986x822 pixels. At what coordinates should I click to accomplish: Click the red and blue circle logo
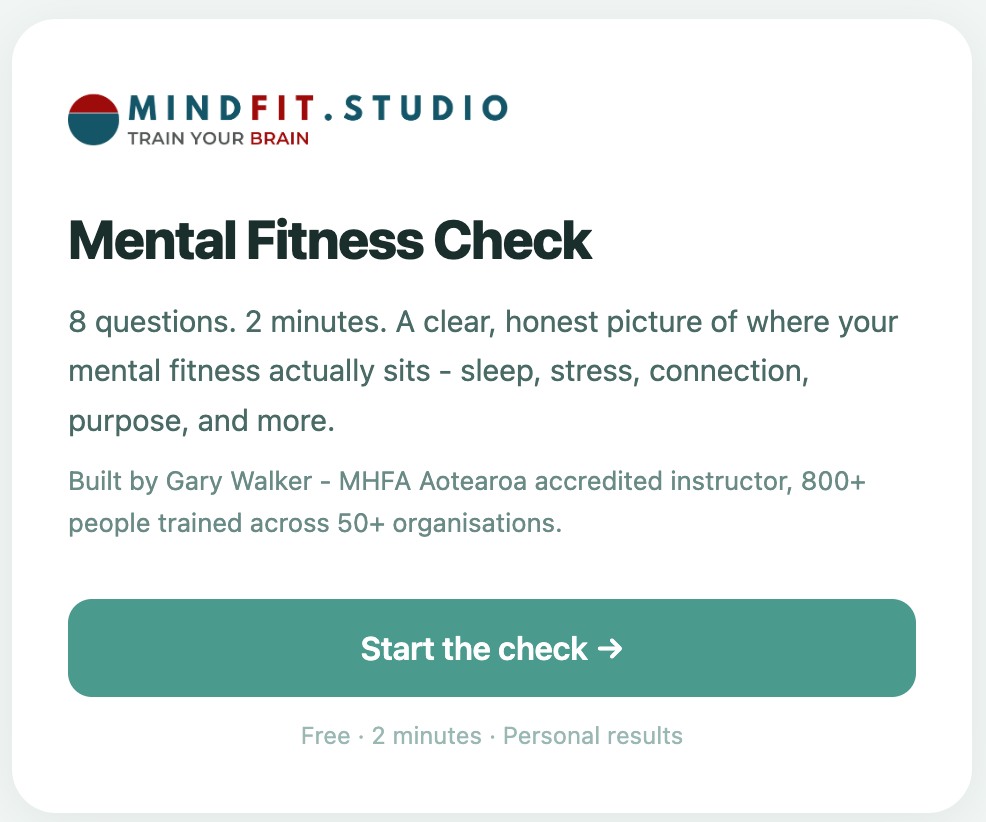coord(93,119)
